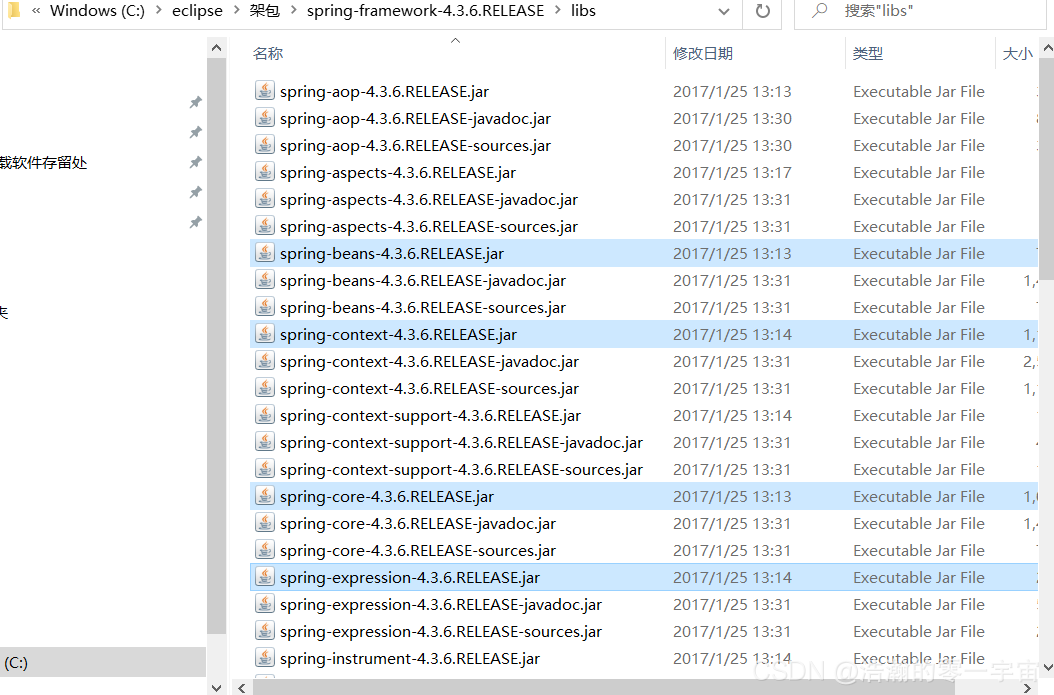This screenshot has height=695, width=1054.
Task: Select file name spring-expression-4.3.6.RELEASE-sources.jar
Action: 441,631
